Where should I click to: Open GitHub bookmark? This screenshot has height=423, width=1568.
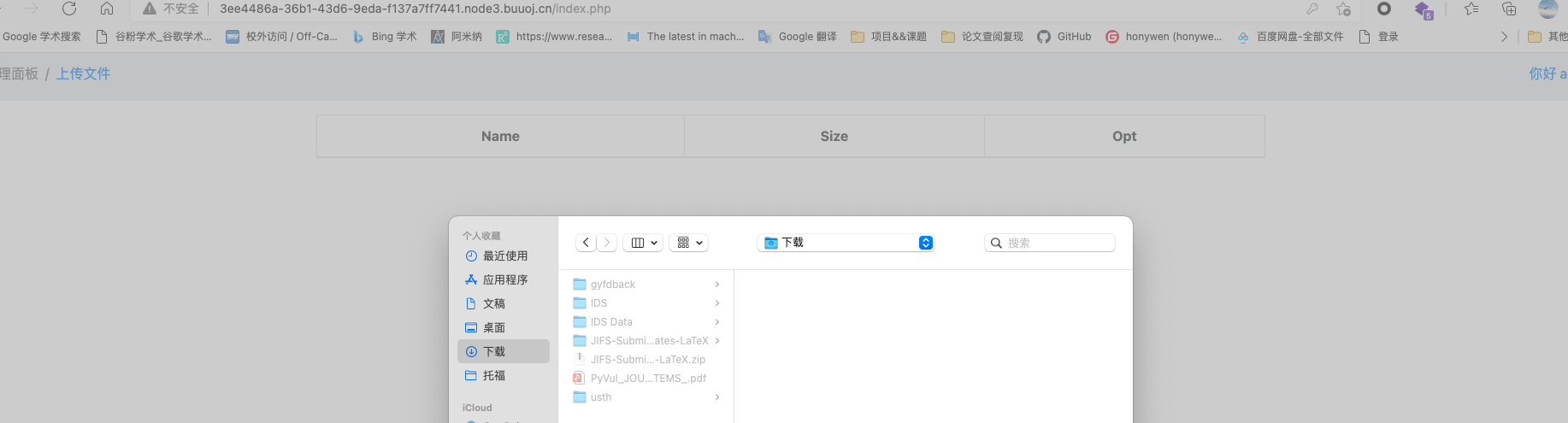tap(1064, 37)
